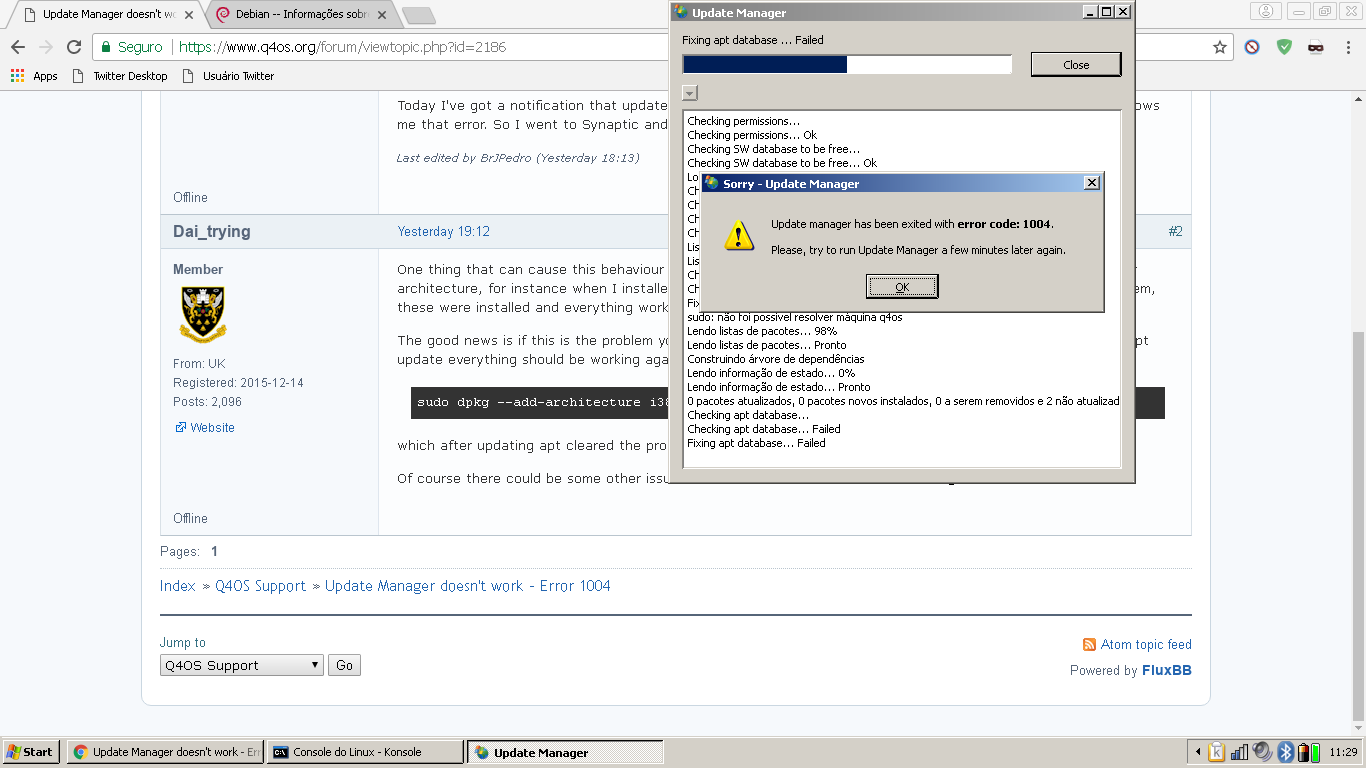Click the Bluetooth tray icon
The width and height of the screenshot is (1366, 768).
[1286, 752]
